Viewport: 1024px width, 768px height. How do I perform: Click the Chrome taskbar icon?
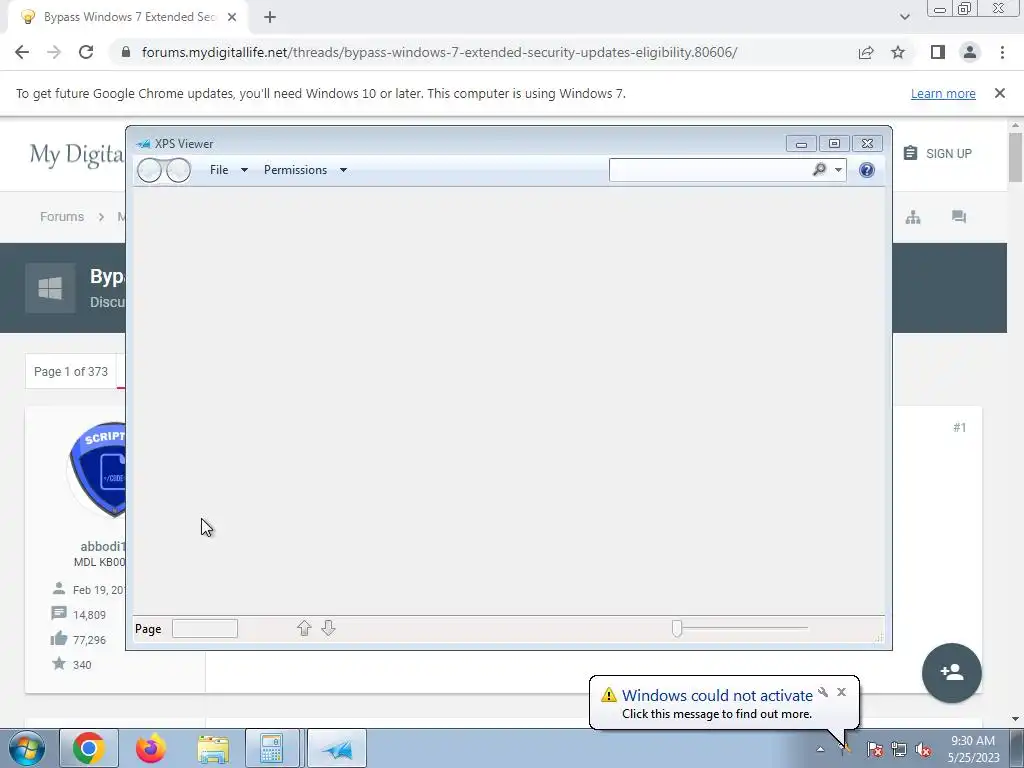89,748
